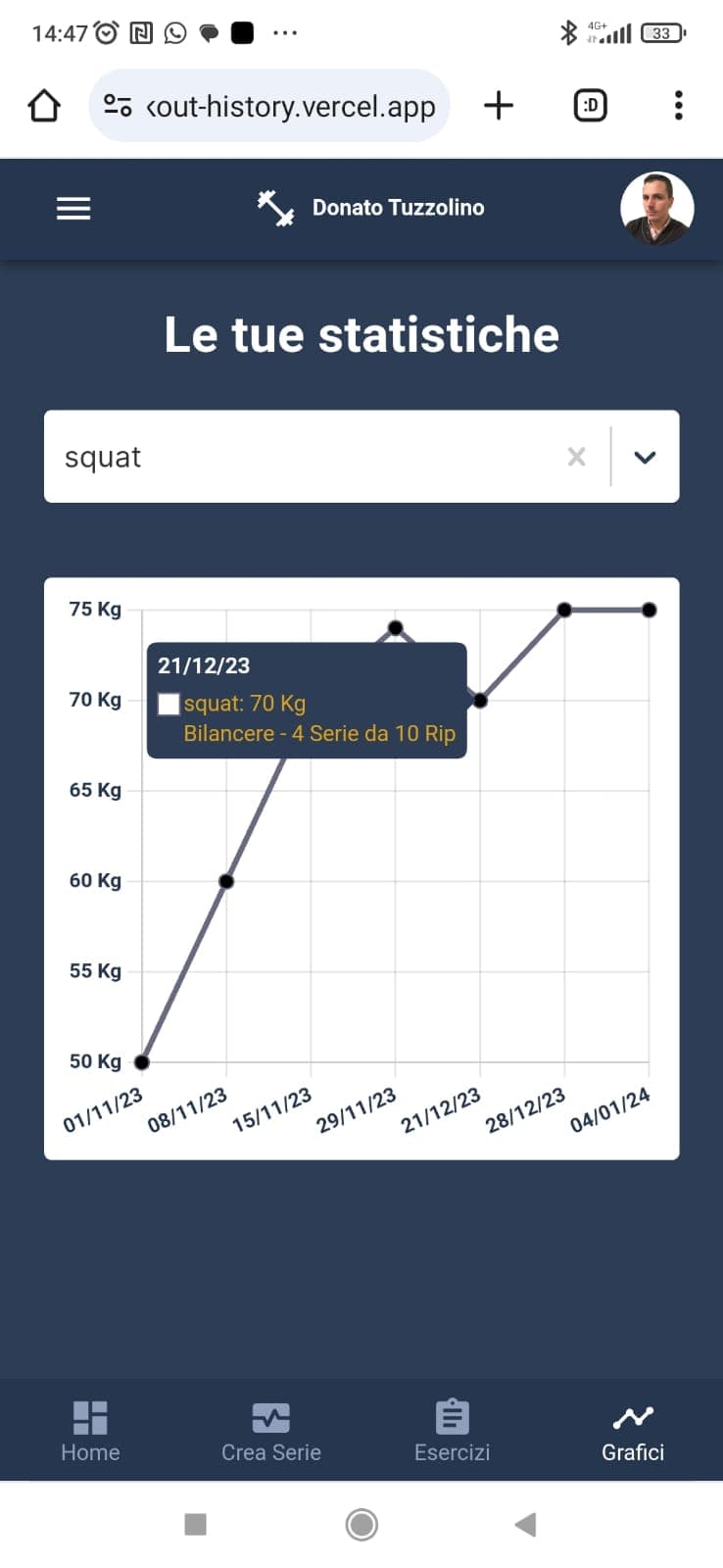This screenshot has height=1568, width=723.
Task: Tap the browser home icon
Action: [x=44, y=106]
